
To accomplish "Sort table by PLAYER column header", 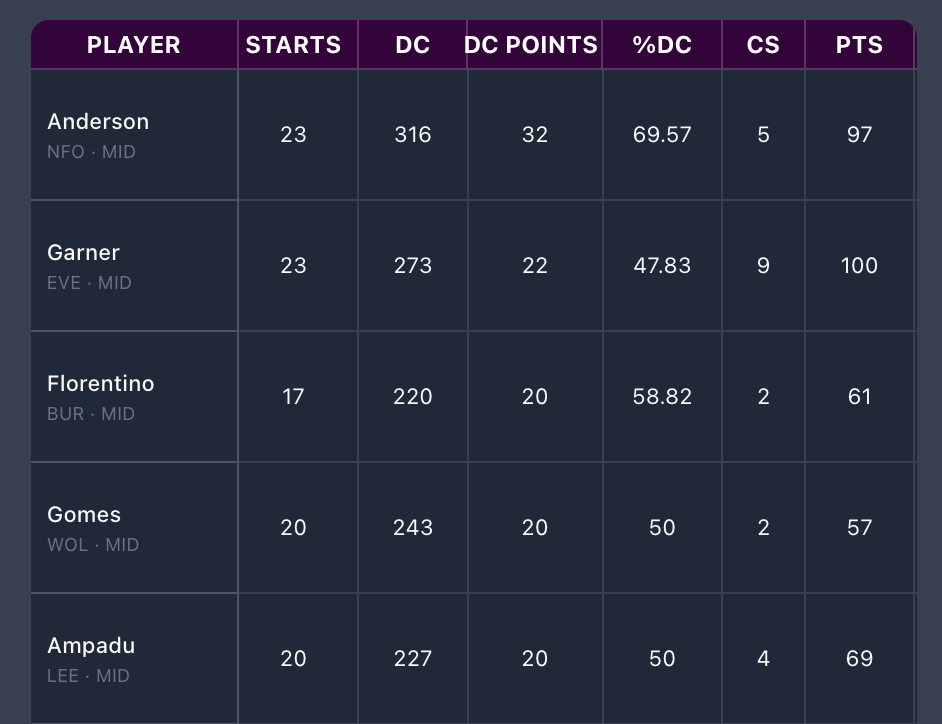I will [134, 45].
